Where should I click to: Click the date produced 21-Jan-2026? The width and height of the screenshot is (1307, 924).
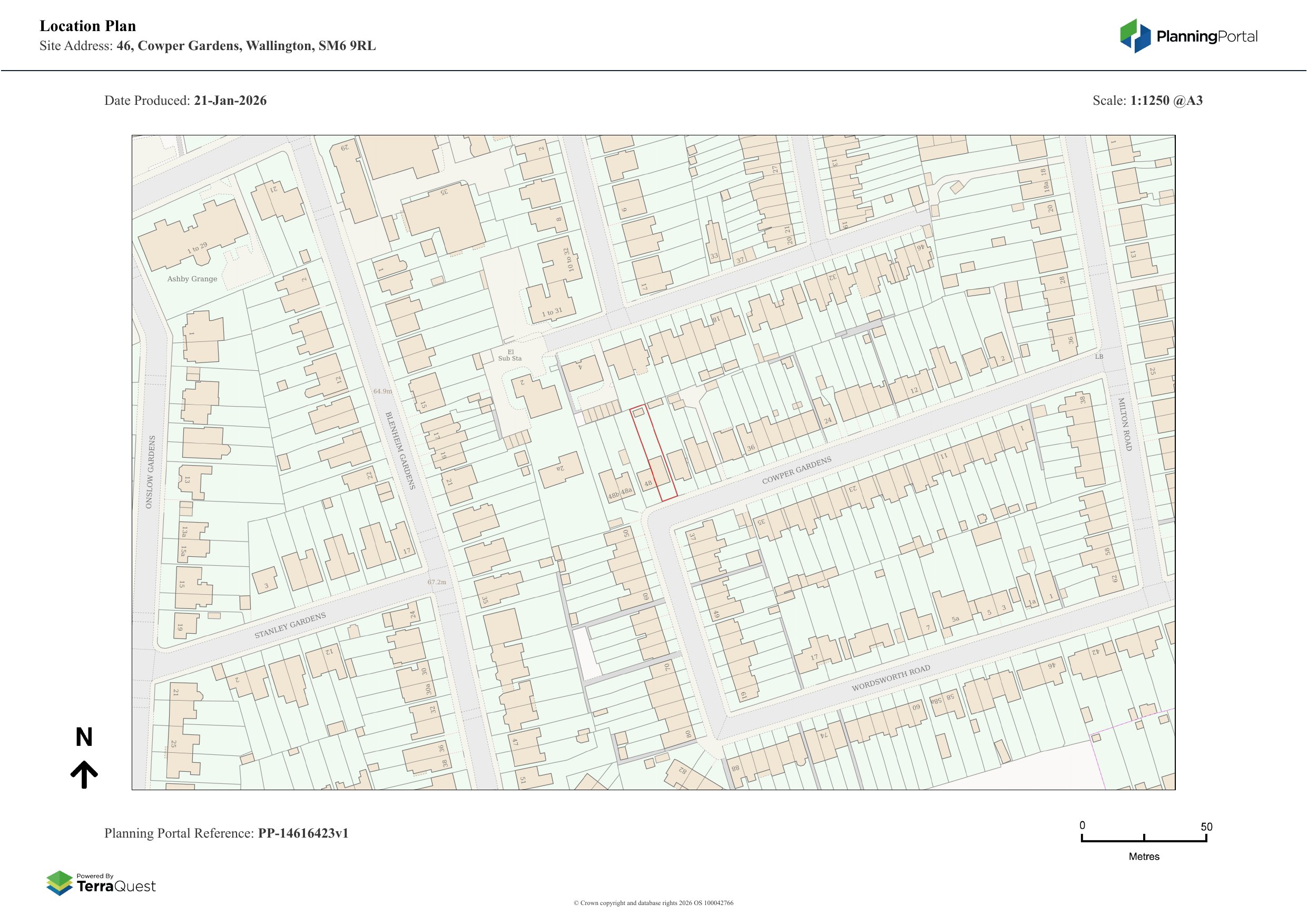(230, 101)
